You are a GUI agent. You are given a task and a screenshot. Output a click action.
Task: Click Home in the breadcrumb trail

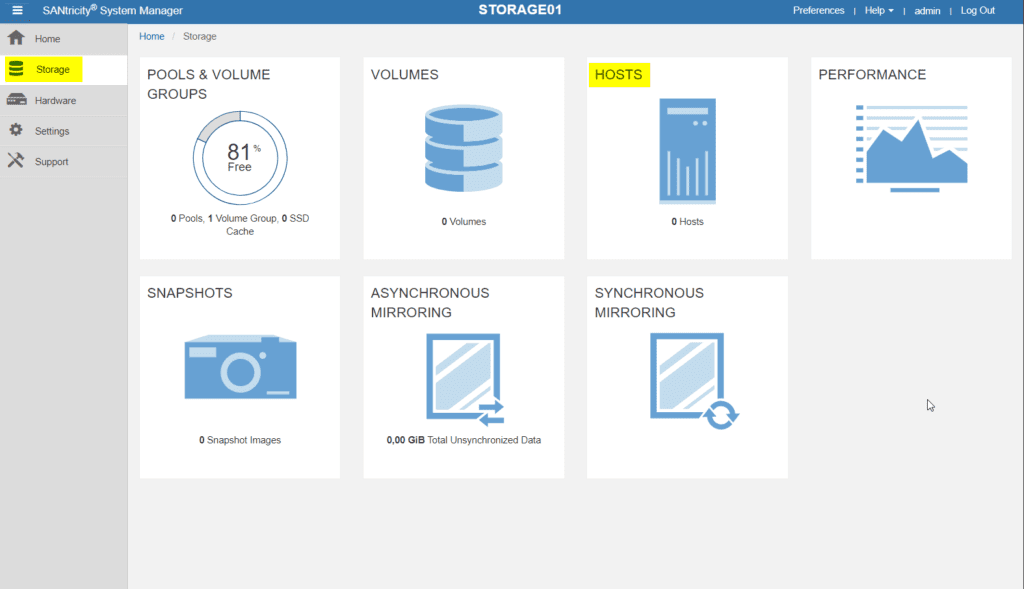click(x=151, y=35)
